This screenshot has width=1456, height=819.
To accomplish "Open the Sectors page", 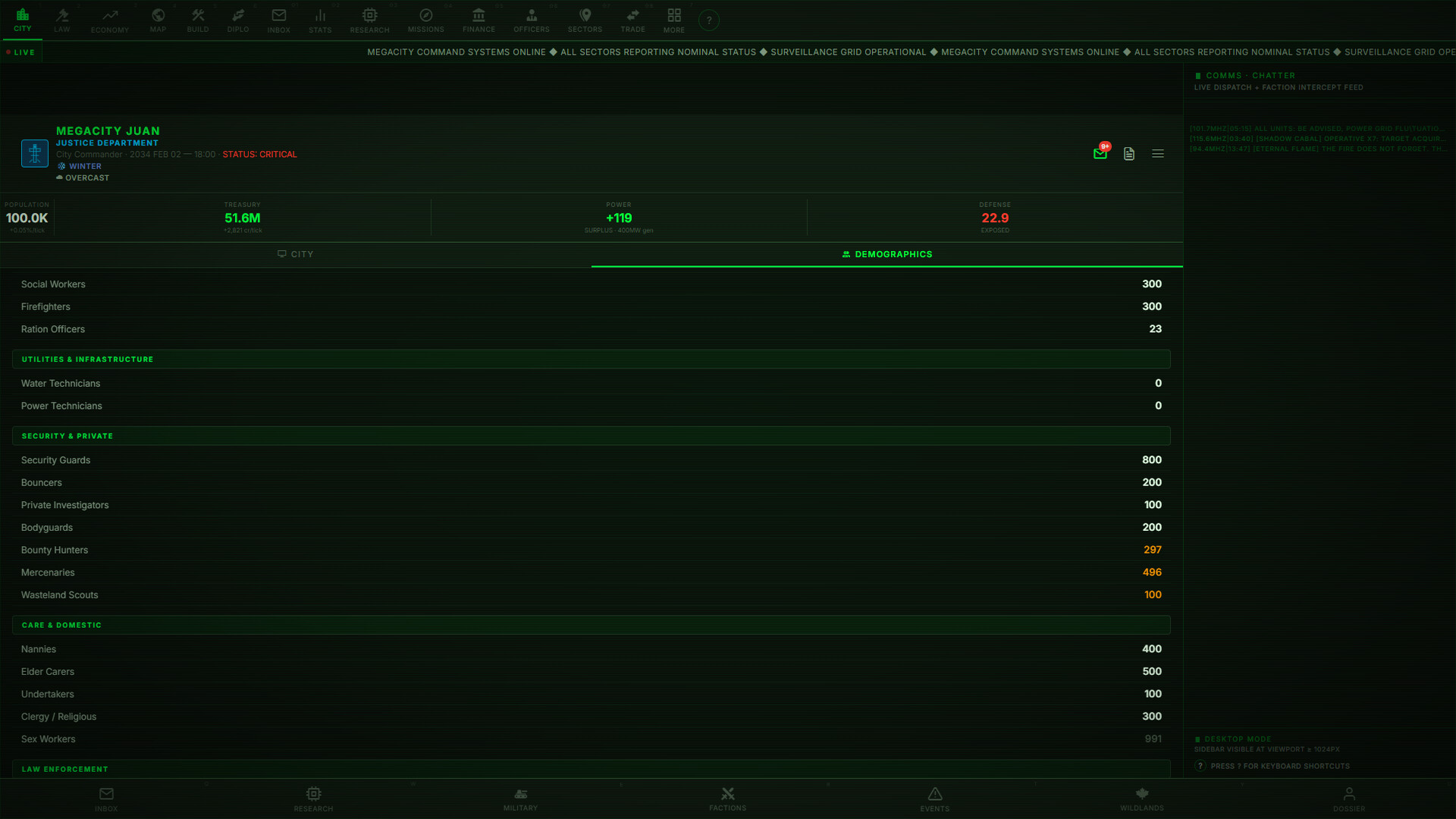I will tap(585, 20).
